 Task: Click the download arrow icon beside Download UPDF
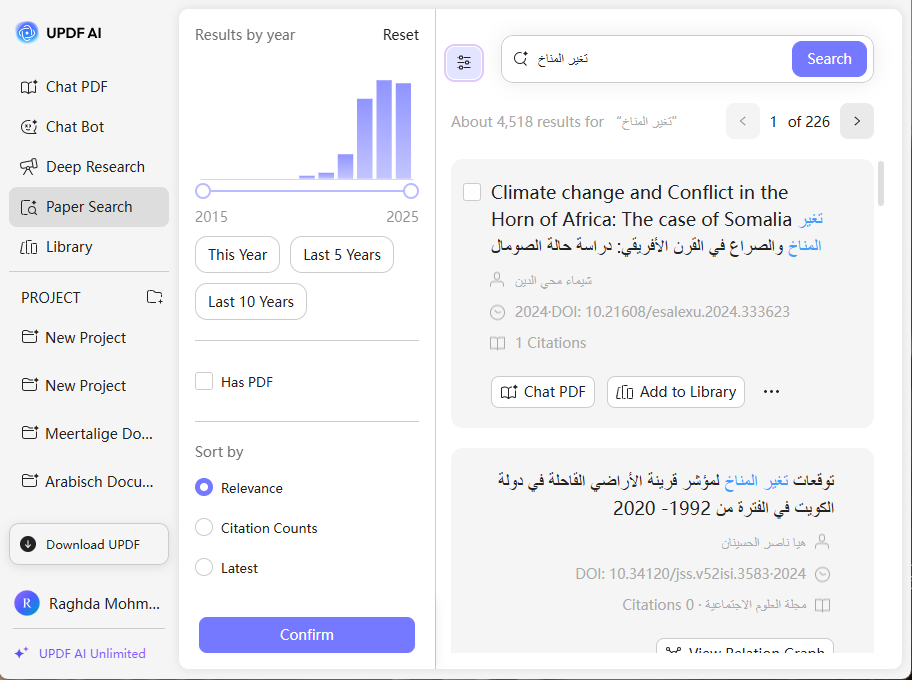pos(28,544)
